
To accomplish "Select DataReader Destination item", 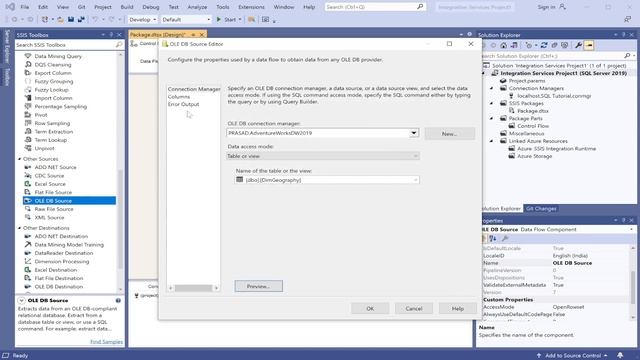I will pyautogui.click(x=64, y=253).
